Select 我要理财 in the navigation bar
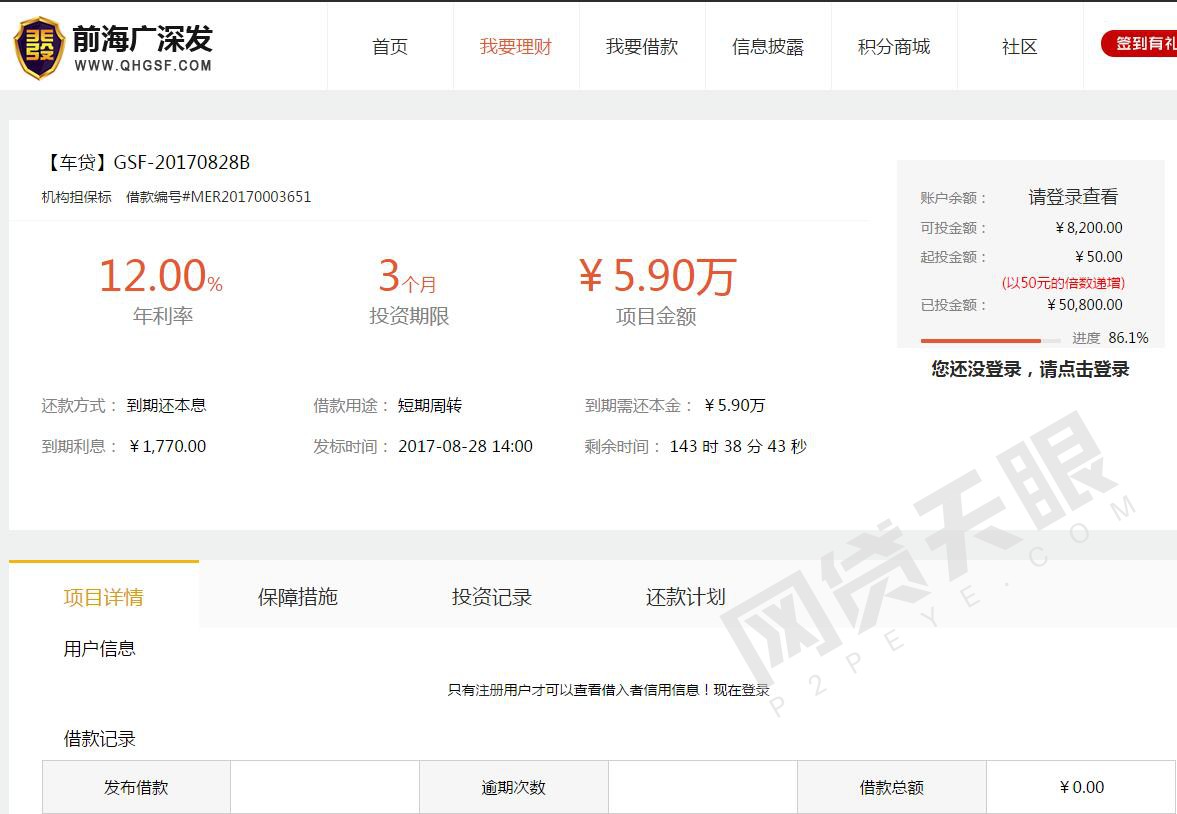Screen dimensions: 1177x814 click(516, 47)
